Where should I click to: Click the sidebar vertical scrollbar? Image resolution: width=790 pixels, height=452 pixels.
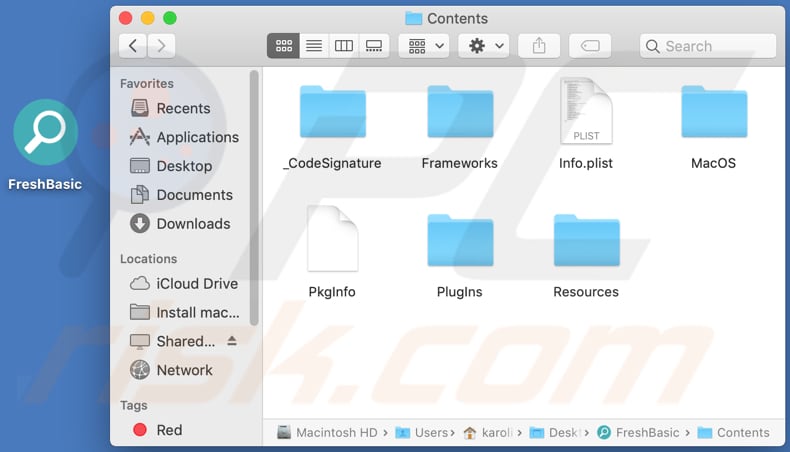click(254, 198)
